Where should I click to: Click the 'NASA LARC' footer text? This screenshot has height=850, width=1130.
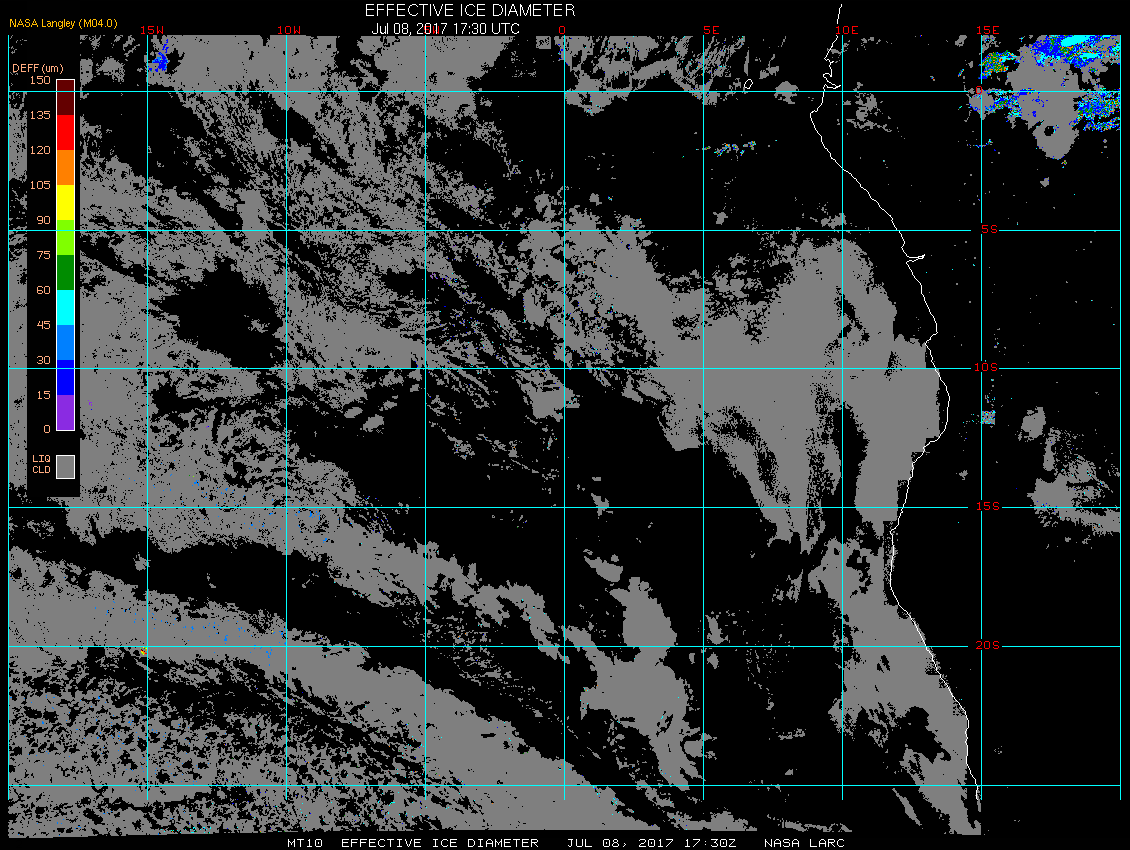pyautogui.click(x=804, y=843)
